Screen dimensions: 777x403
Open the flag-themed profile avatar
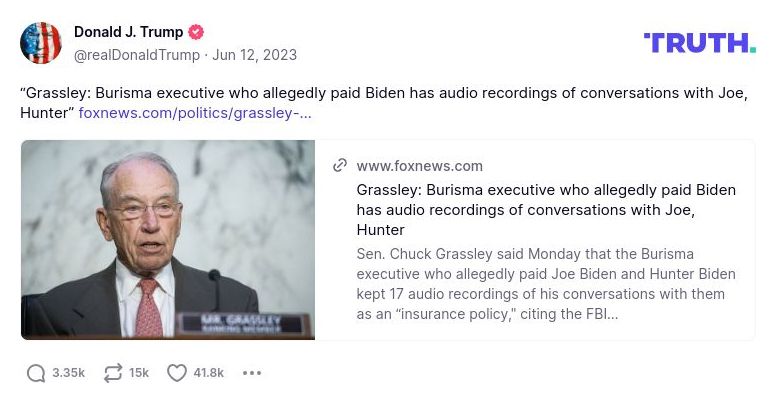[x=41, y=43]
